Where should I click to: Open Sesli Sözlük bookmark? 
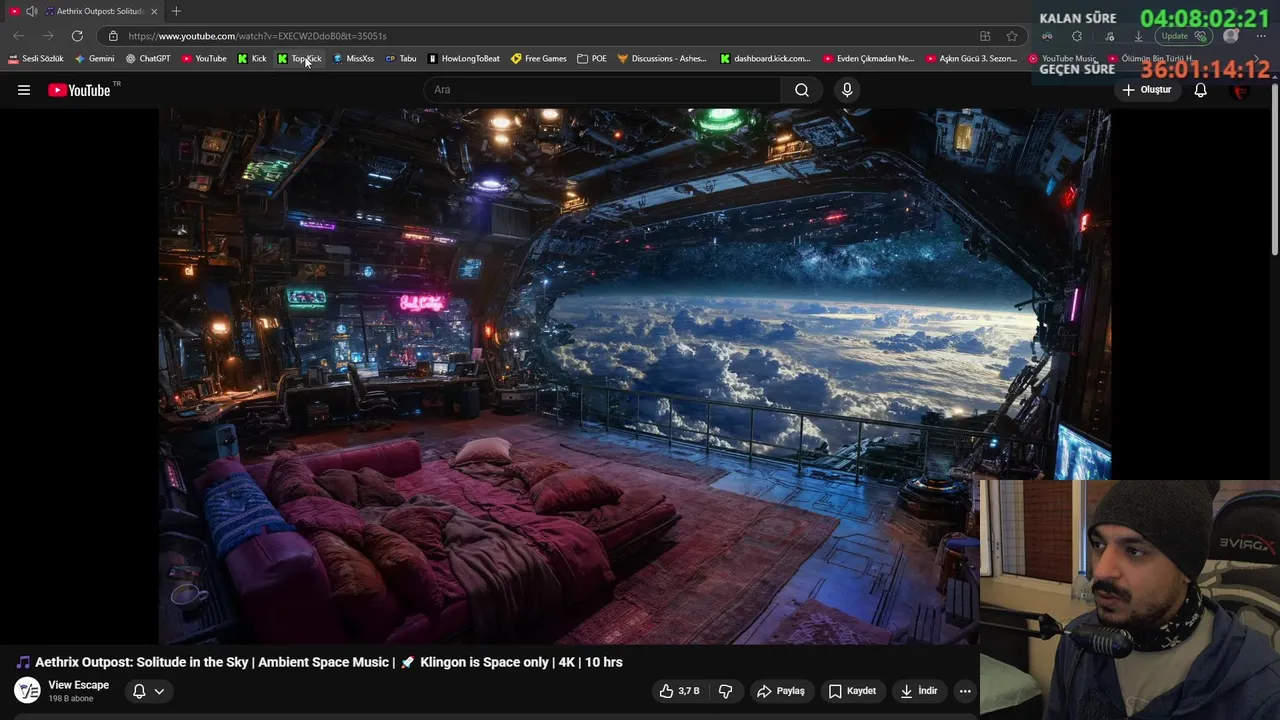[x=36, y=59]
